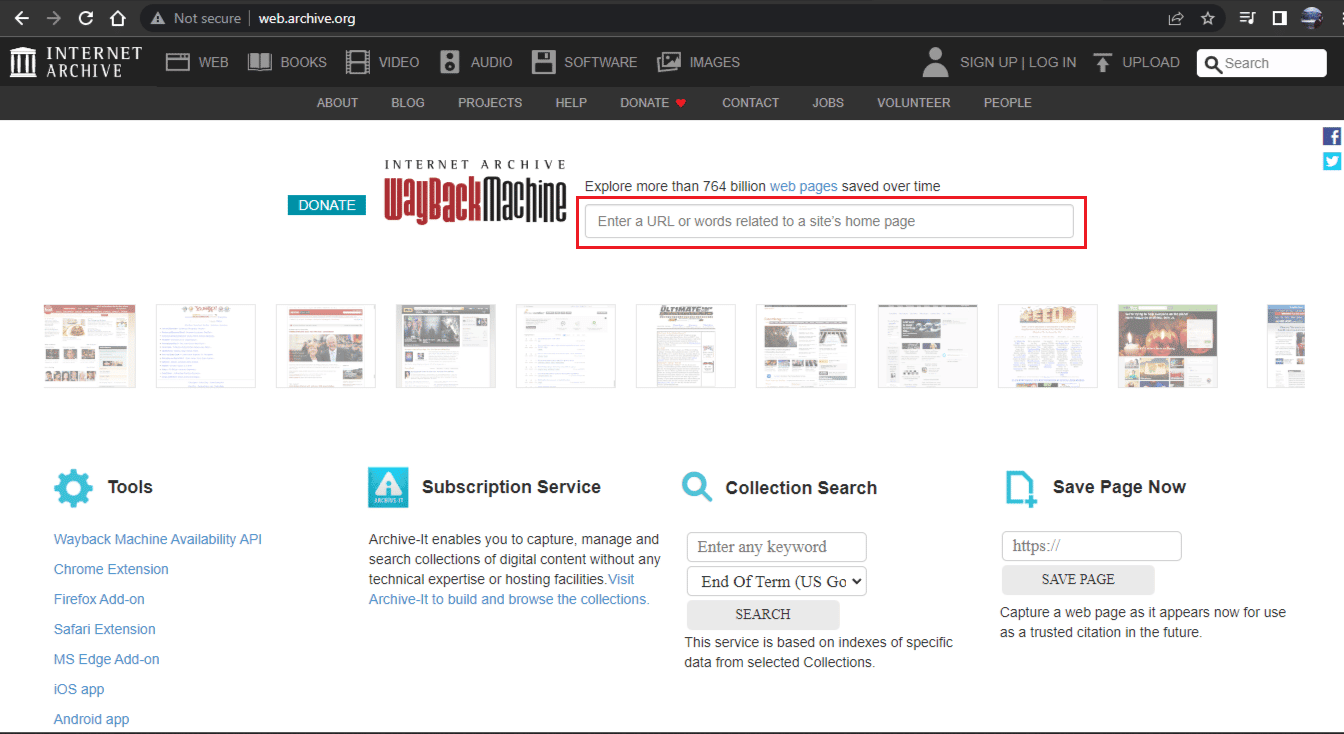Click the WEB text label in navigation
Image resolution: width=1344 pixels, height=734 pixels.
click(x=213, y=62)
